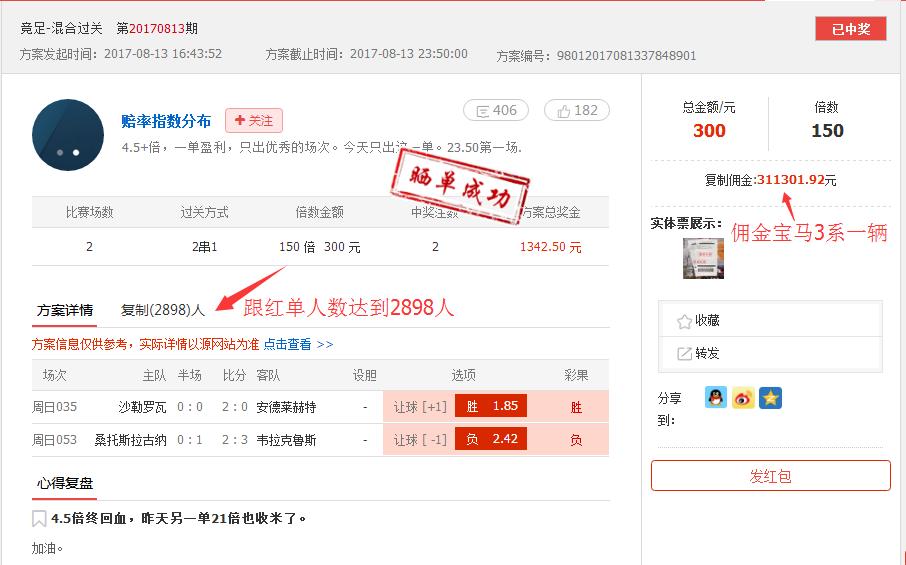Viewport: 906px width, 565px height.
Task: Click the 胜 1.85 odds option
Action: (491, 406)
